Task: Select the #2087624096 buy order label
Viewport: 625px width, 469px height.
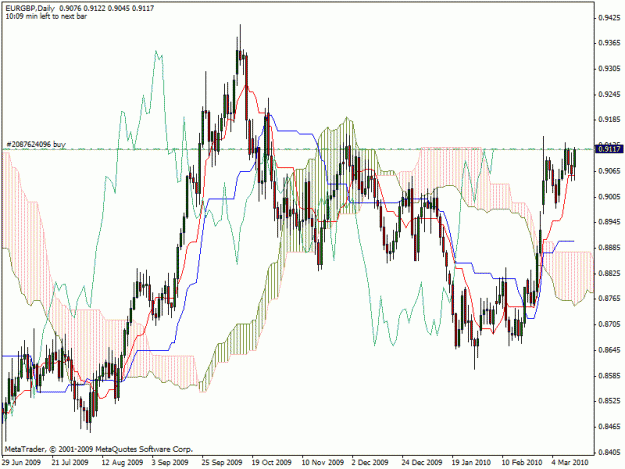Action: click(x=36, y=144)
